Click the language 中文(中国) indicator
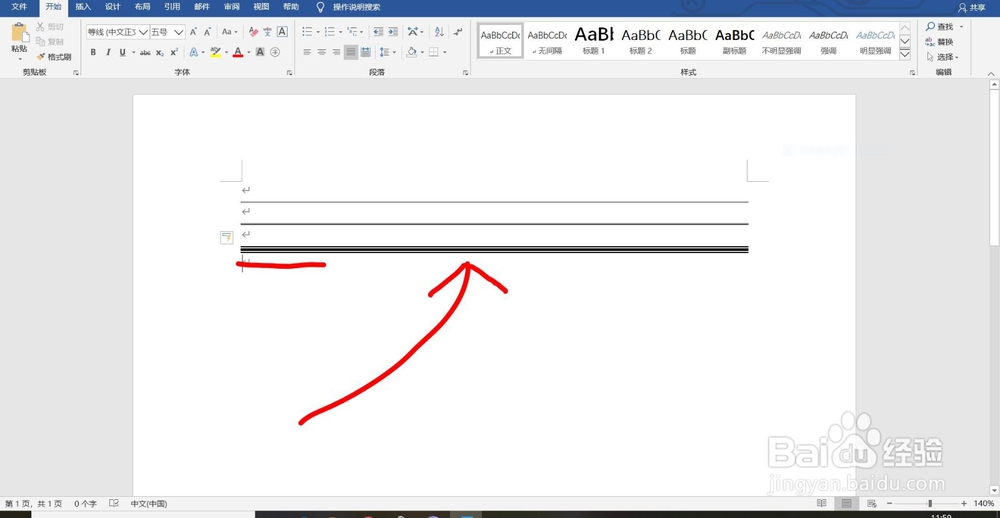The height and width of the screenshot is (518, 1000). (x=149, y=503)
